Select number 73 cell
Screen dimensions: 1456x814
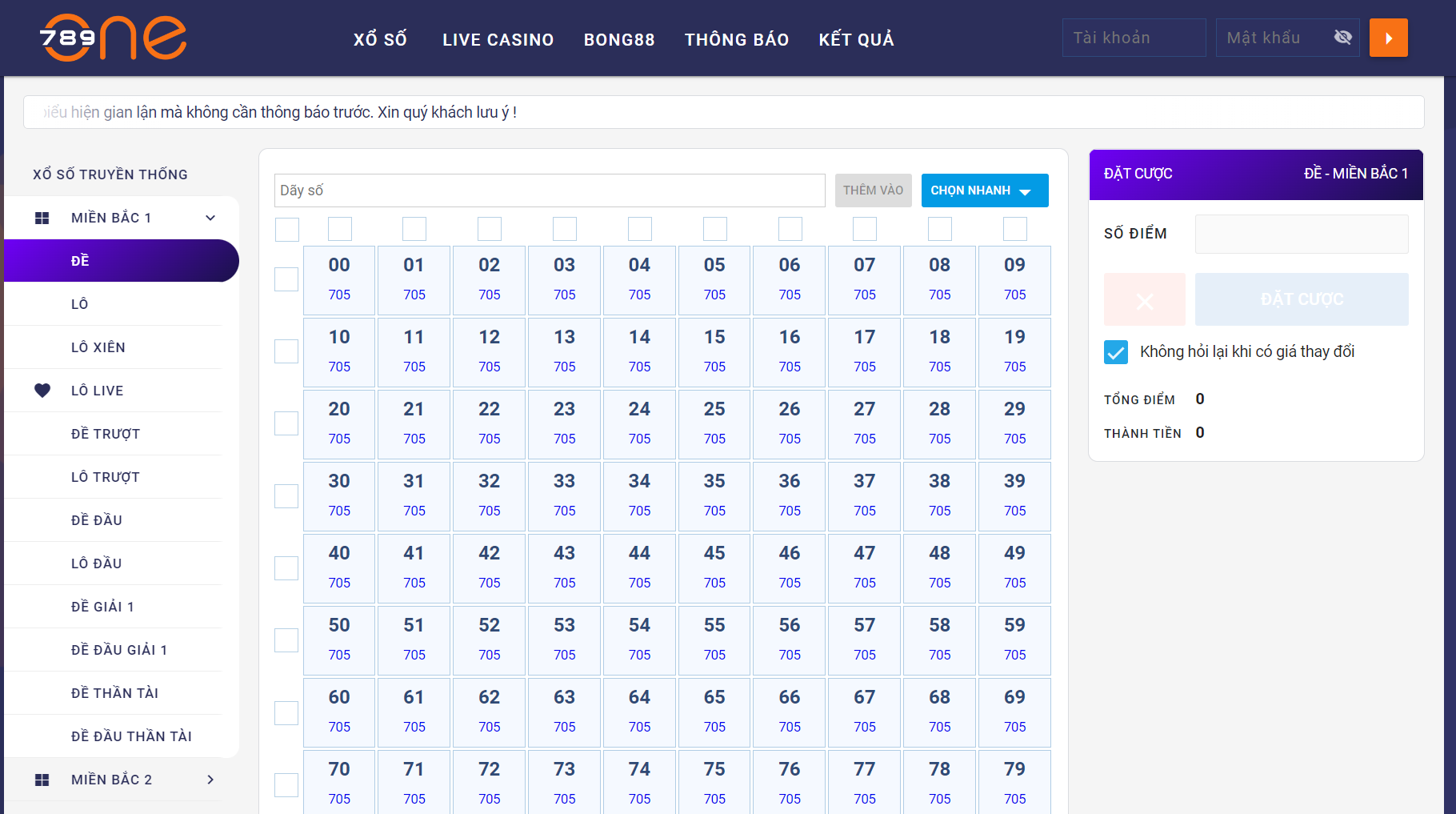(564, 782)
